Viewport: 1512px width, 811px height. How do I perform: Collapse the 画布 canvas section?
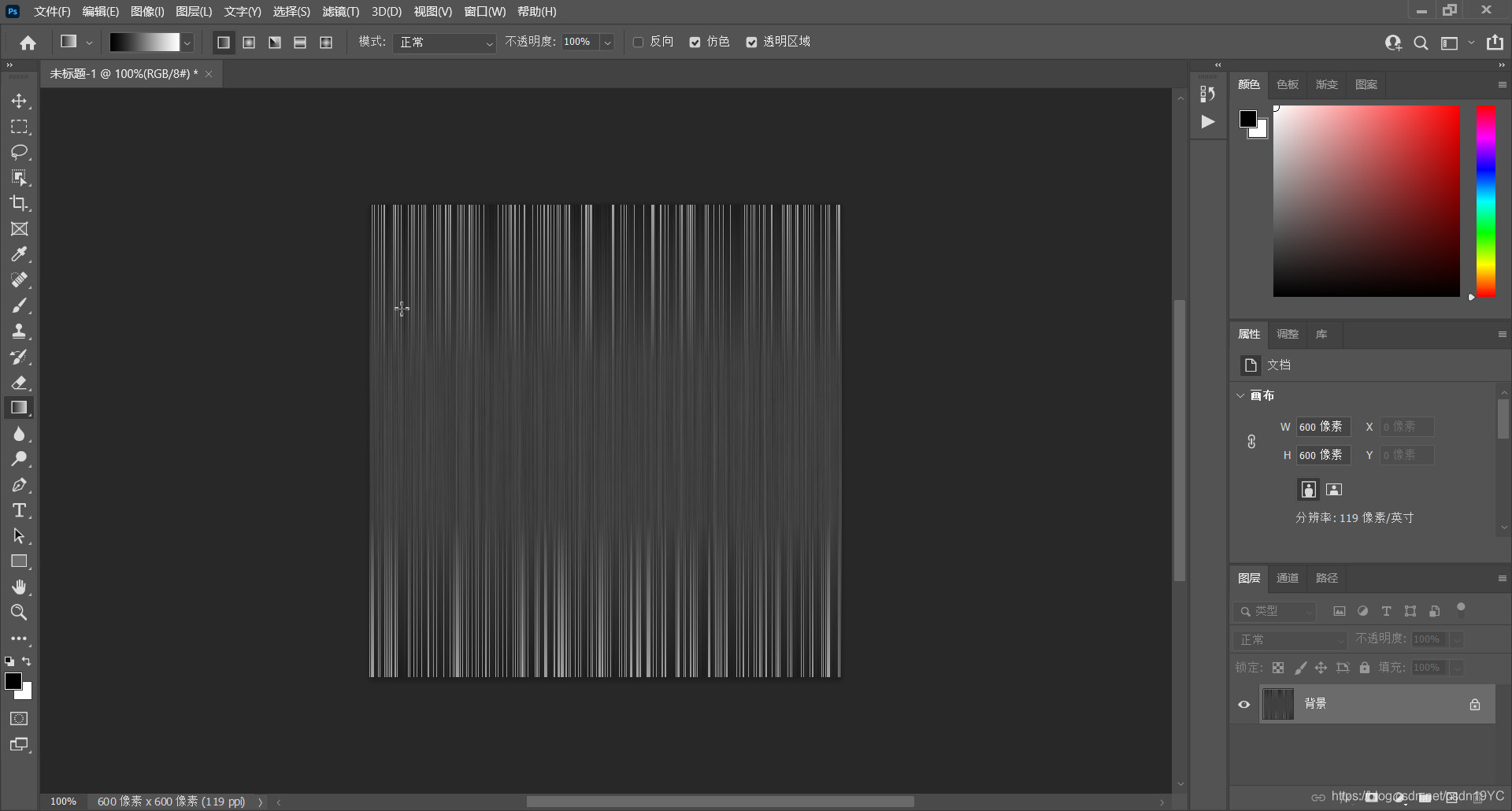click(1241, 395)
